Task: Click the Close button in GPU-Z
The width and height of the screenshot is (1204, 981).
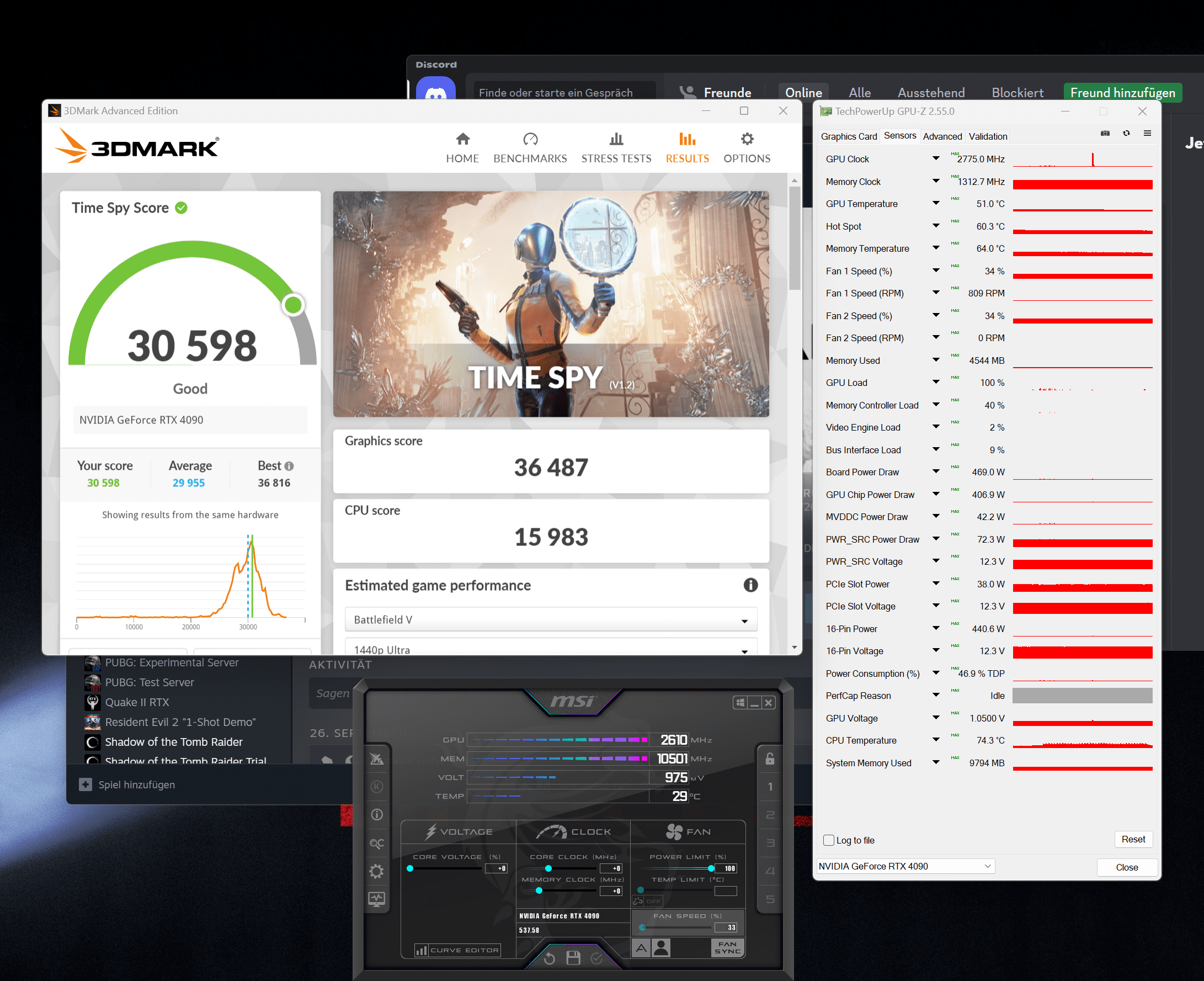Action: coord(1127,867)
